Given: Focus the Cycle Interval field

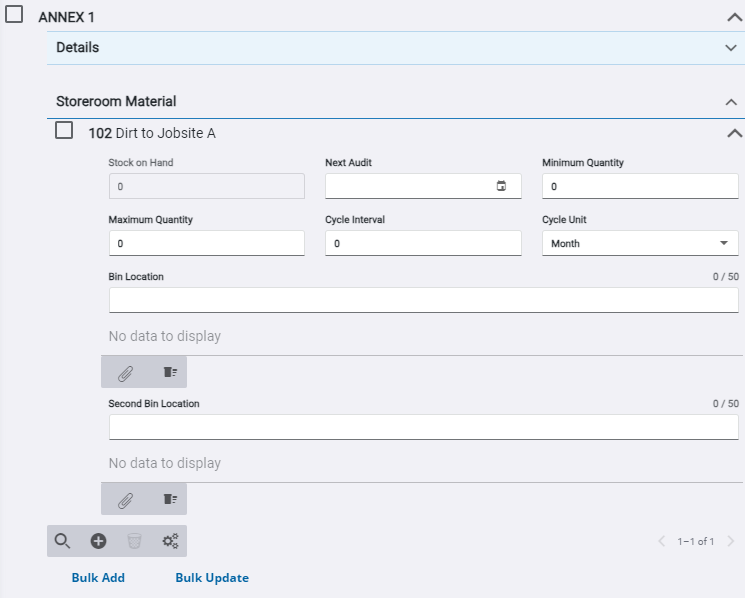Looking at the screenshot, I should point(423,243).
